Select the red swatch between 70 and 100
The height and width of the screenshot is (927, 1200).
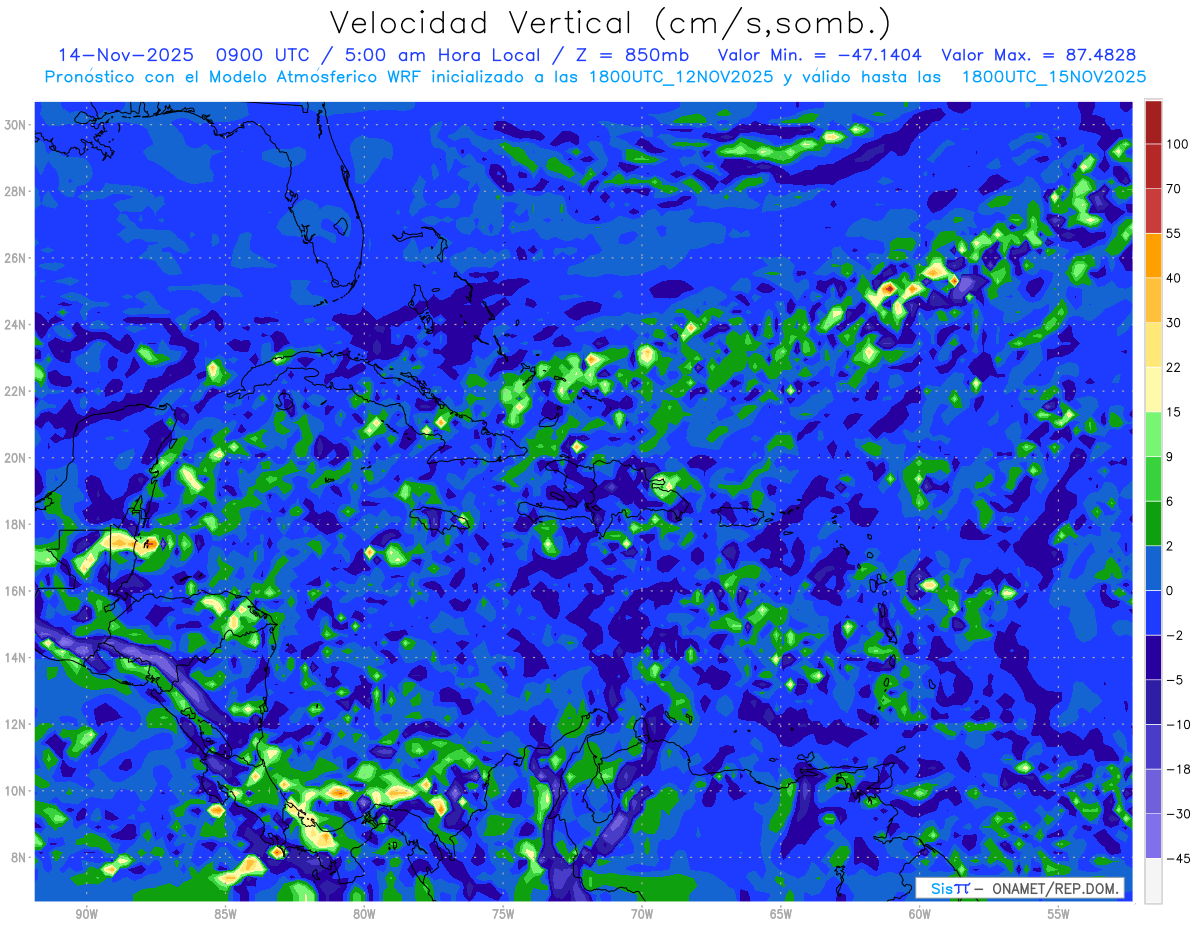[1153, 167]
